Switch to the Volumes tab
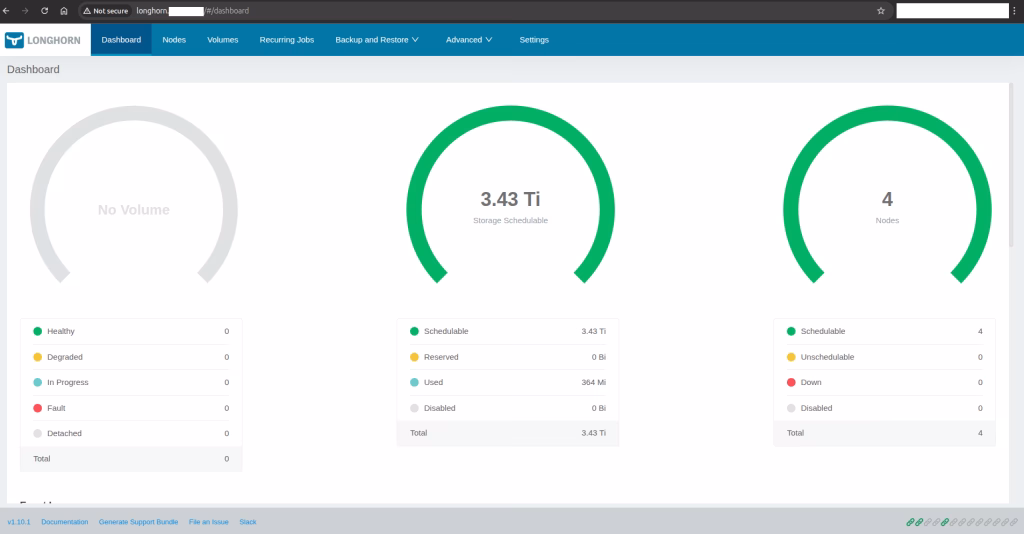This screenshot has height=534, width=1024. 222,40
